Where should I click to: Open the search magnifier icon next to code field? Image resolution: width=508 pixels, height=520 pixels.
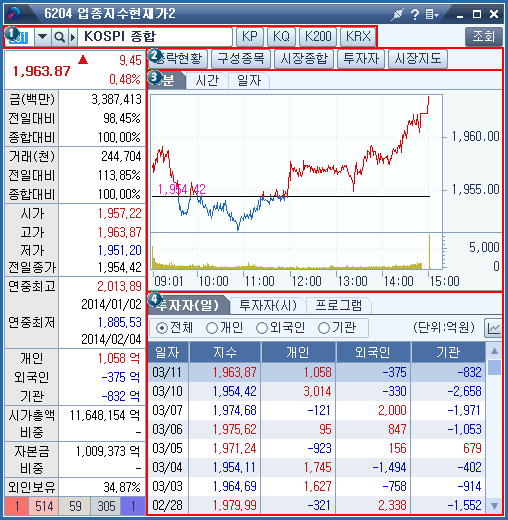(59, 37)
